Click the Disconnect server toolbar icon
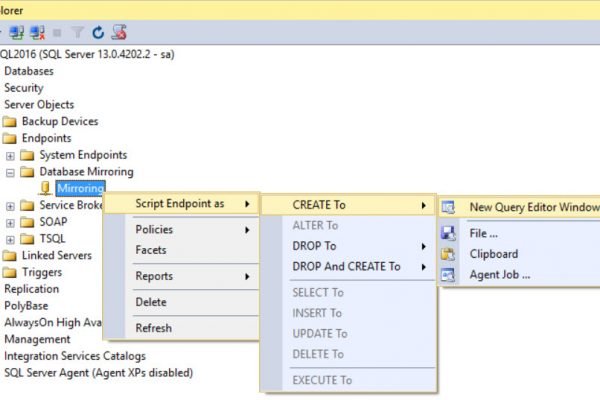 click(39, 32)
